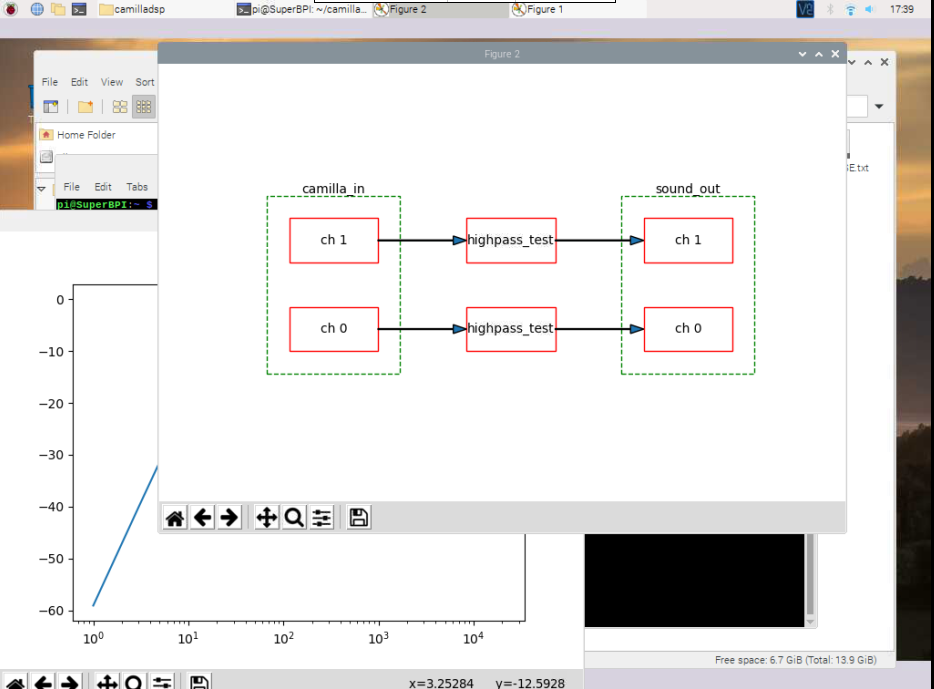
Task: Open the Bluetooth tray menu
Action: [830, 9]
